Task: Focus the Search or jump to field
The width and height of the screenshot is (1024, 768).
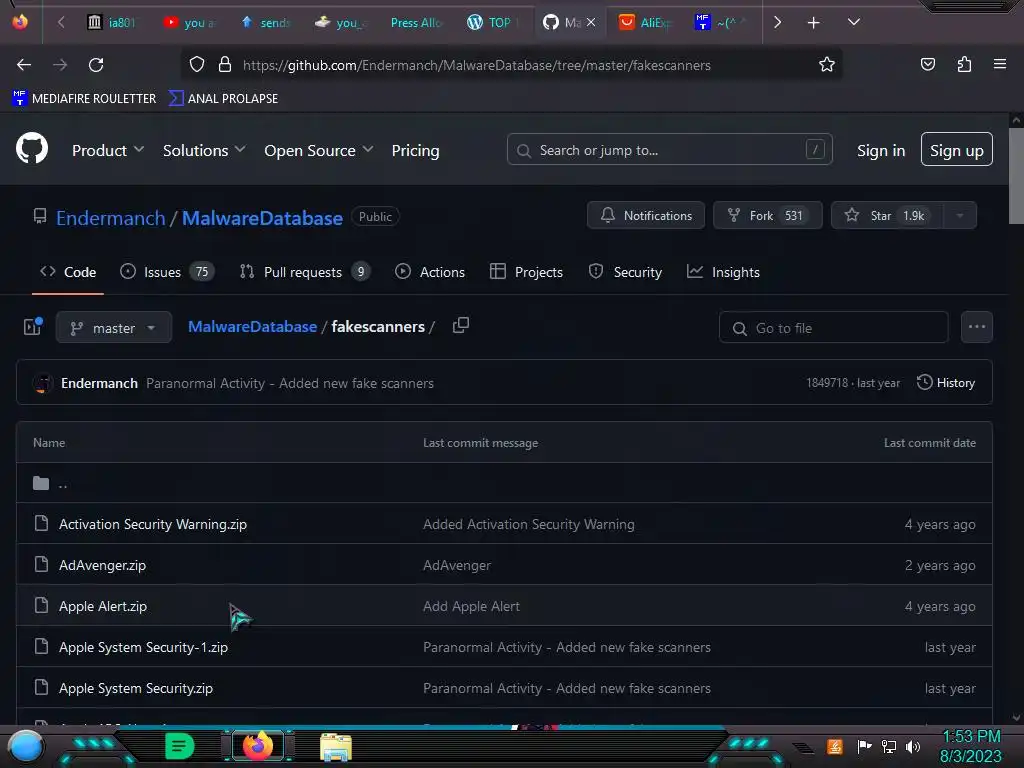Action: pos(669,150)
